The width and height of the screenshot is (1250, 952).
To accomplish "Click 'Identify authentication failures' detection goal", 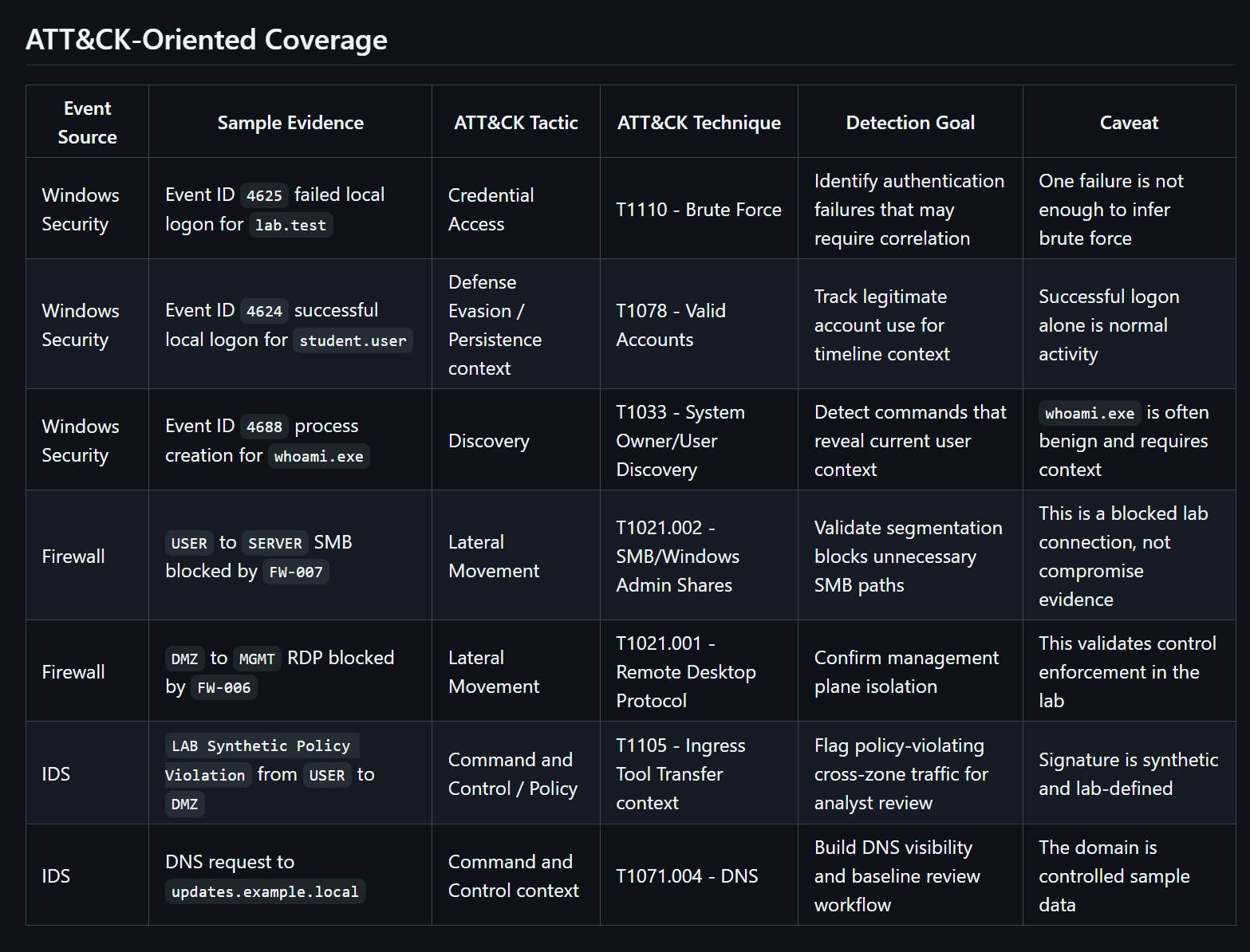I will 909,209.
